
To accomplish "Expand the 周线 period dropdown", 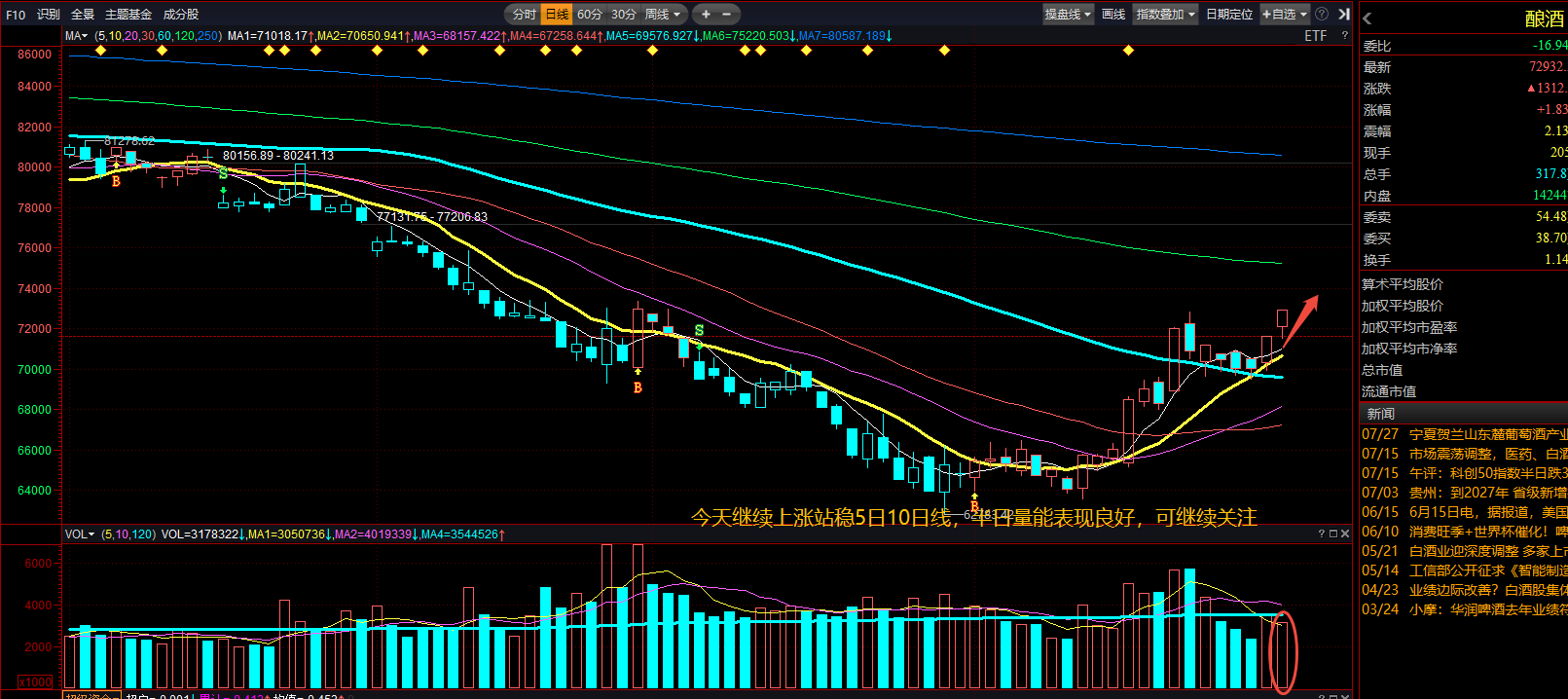I will pyautogui.click(x=664, y=15).
